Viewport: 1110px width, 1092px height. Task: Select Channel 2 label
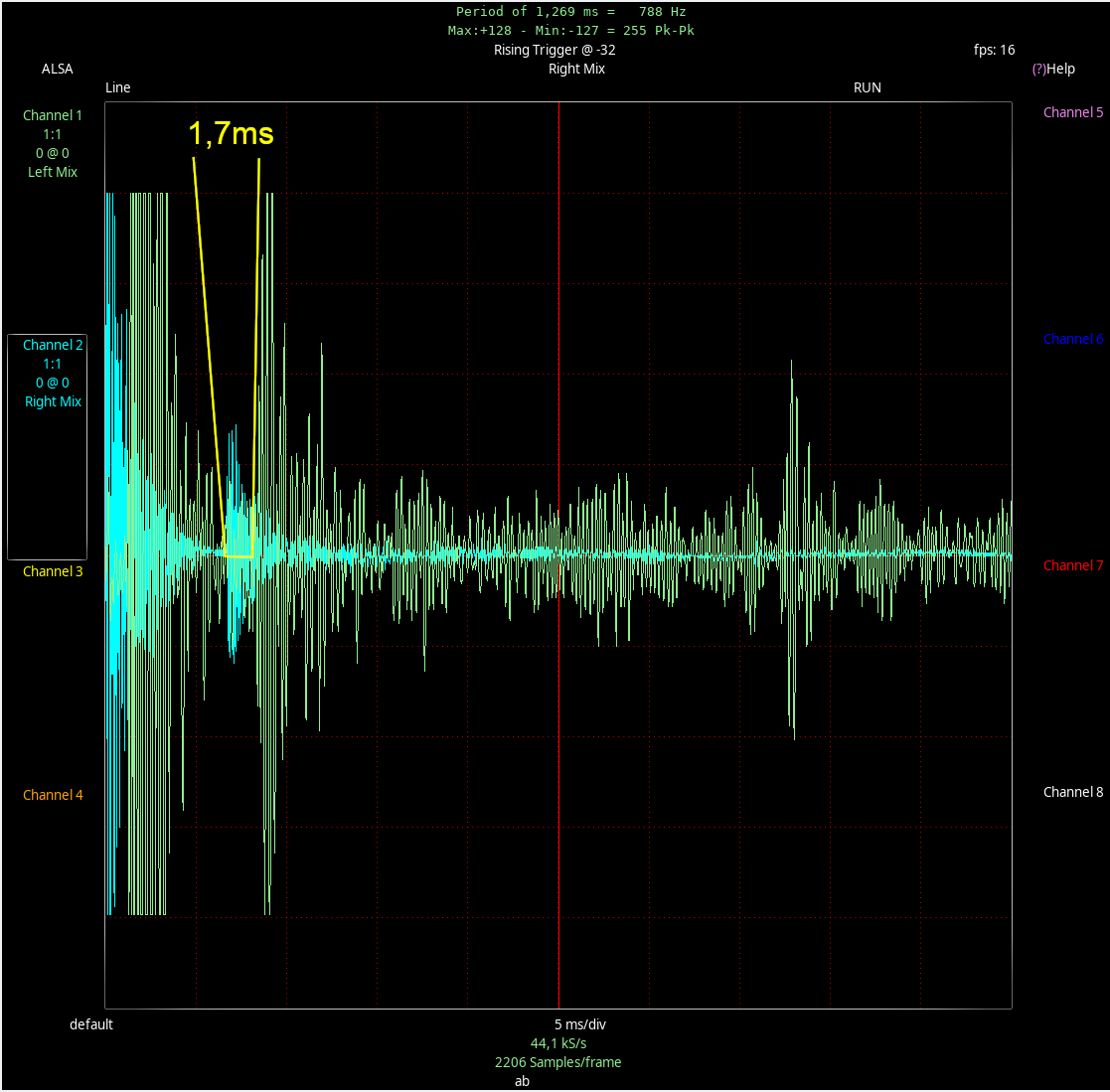point(53,345)
